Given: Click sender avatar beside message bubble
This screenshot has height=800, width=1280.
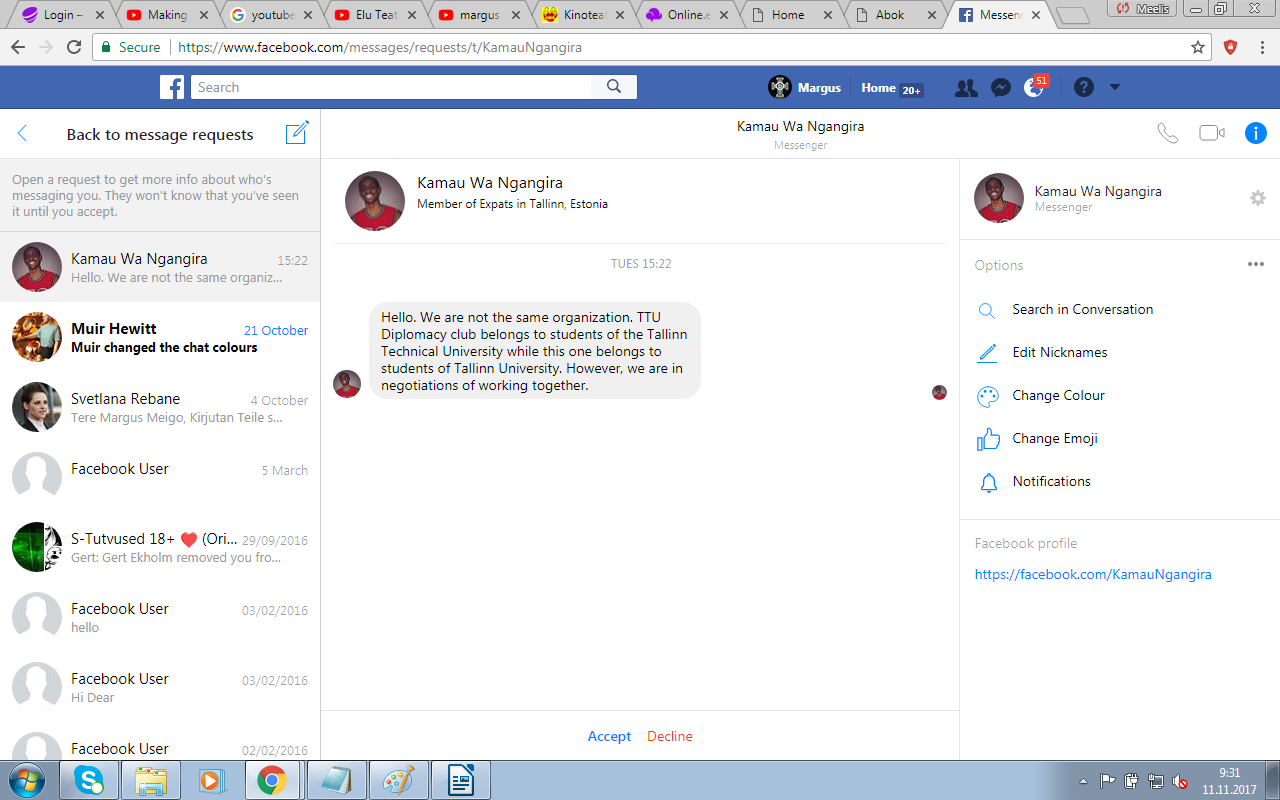Looking at the screenshot, I should [x=347, y=384].
